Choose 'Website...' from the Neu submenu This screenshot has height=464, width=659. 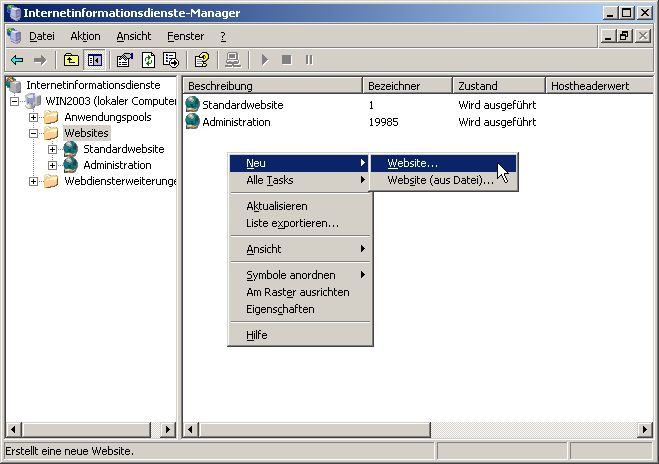pyautogui.click(x=412, y=163)
